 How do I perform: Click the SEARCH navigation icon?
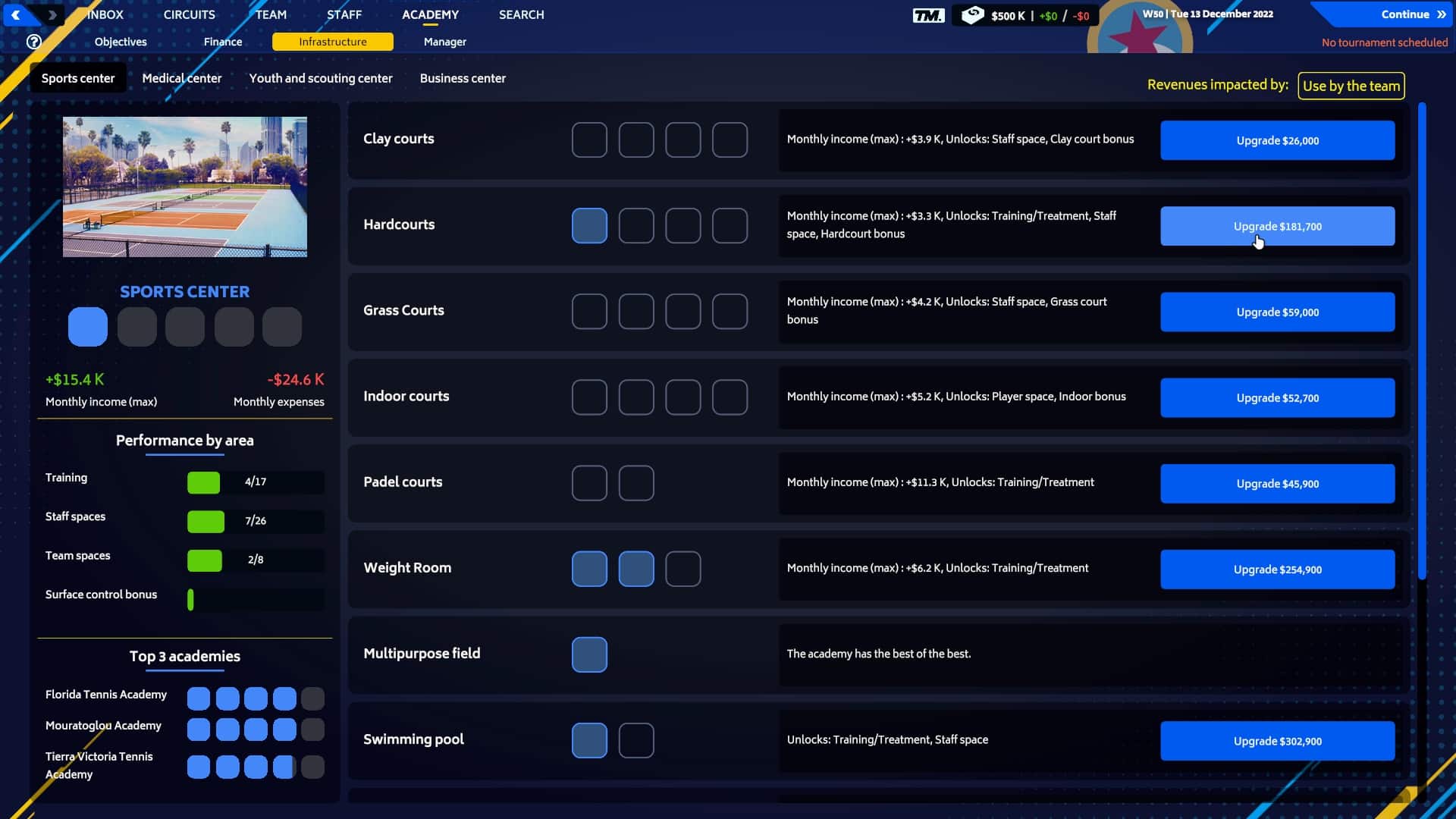pyautogui.click(x=521, y=14)
